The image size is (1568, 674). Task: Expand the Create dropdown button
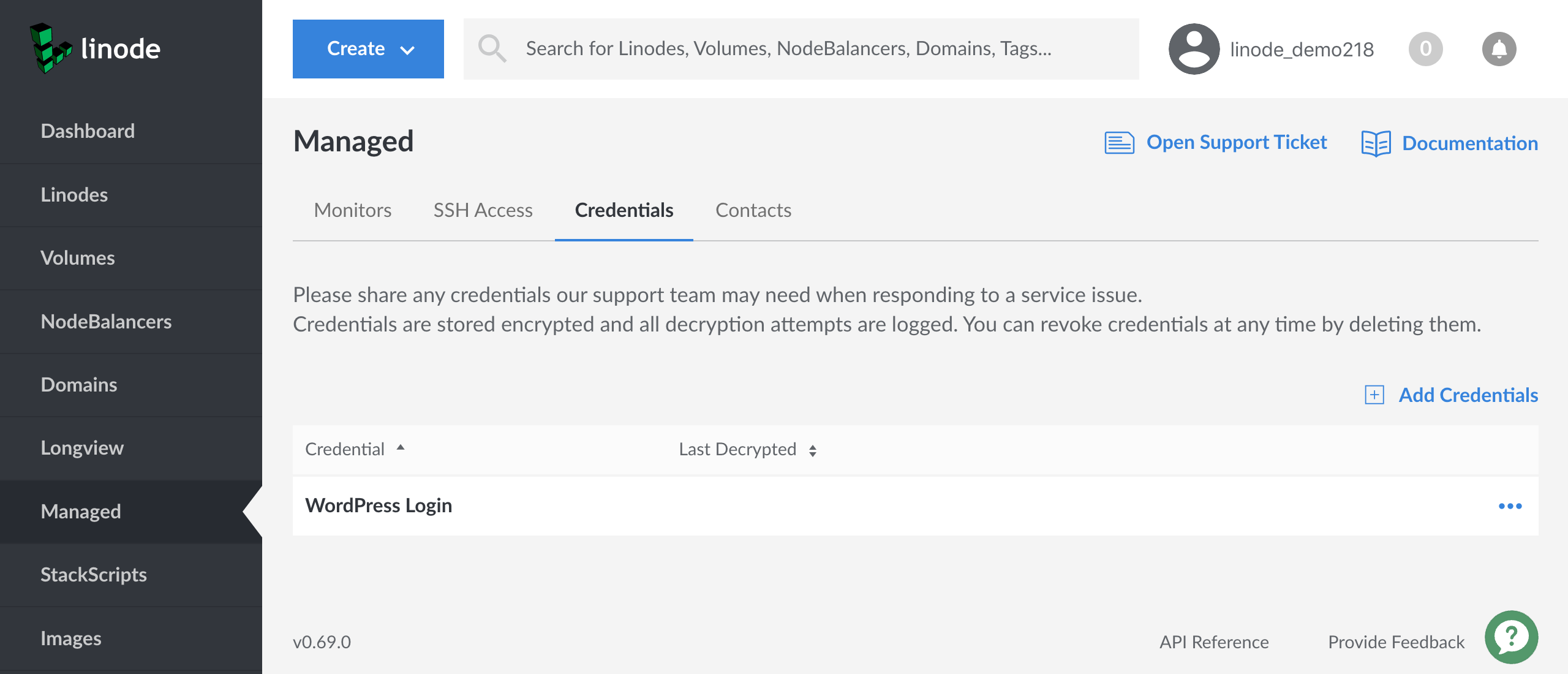[368, 49]
